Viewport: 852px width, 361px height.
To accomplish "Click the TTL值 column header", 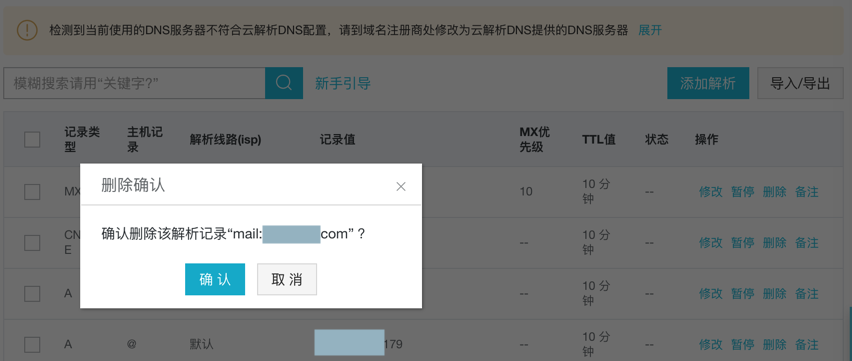I will 599,140.
